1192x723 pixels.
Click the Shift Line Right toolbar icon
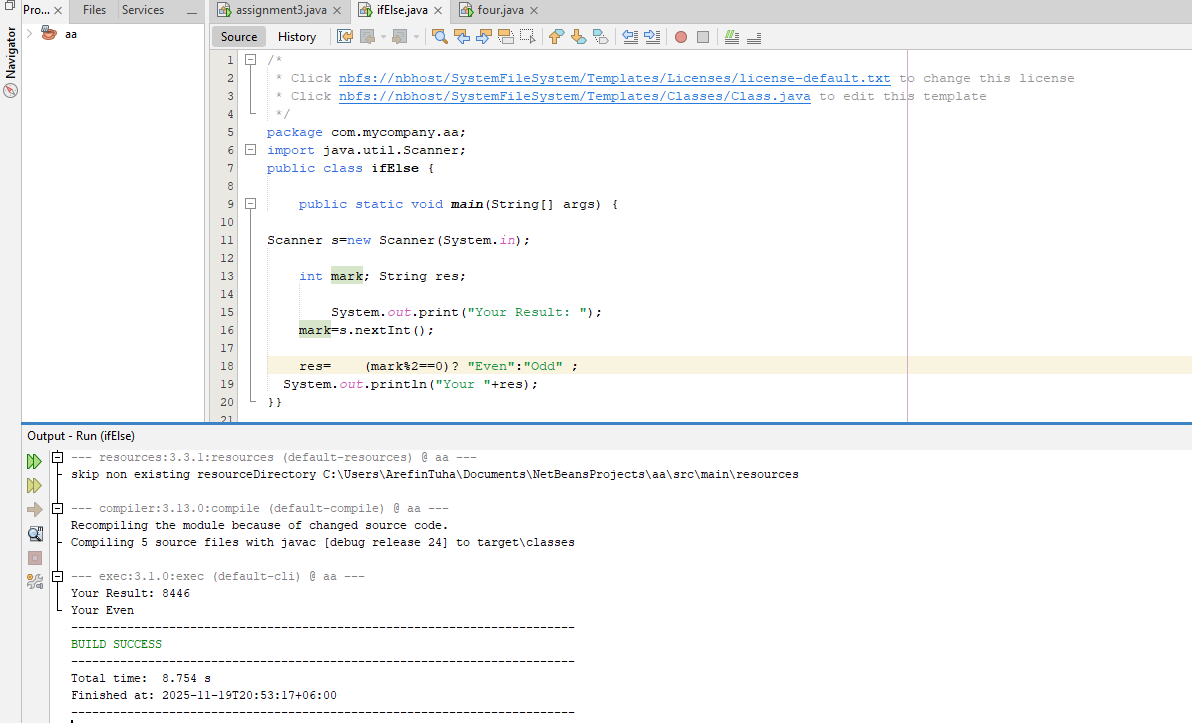click(x=653, y=37)
